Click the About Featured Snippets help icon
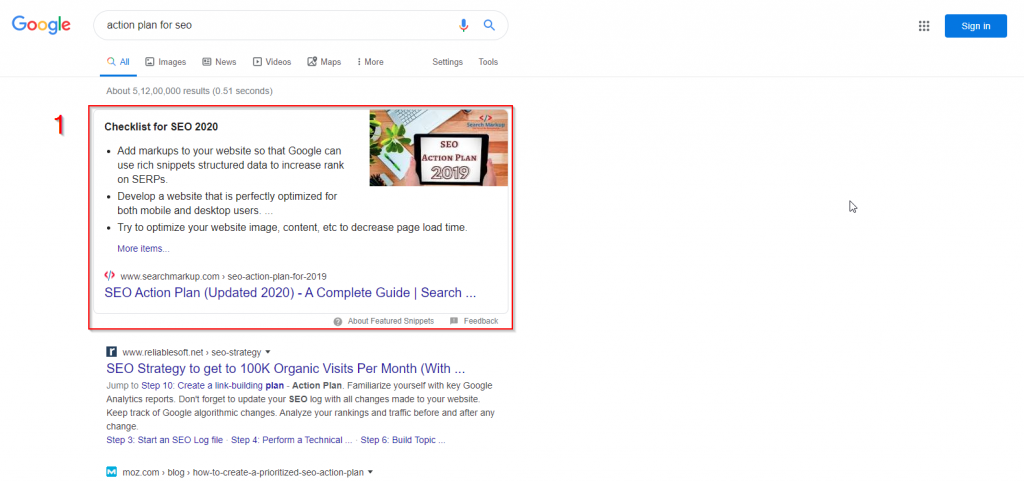Image resolution: width=1024 pixels, height=482 pixels. pos(338,321)
